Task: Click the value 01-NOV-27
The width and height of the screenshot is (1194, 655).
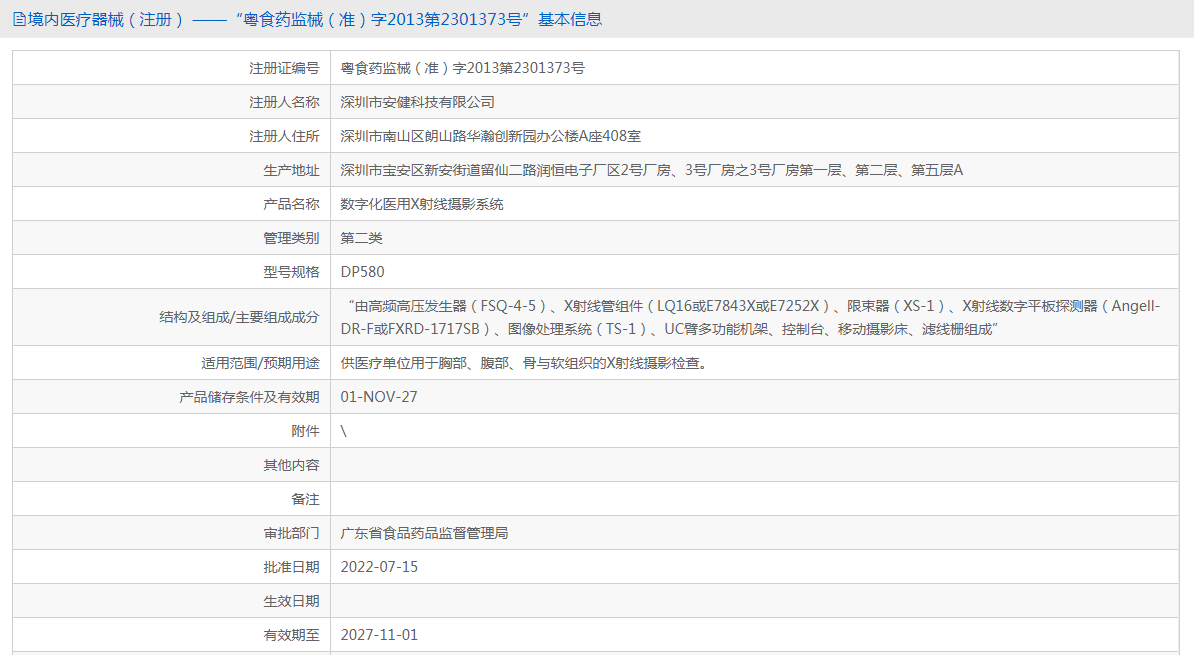Action: tap(378, 397)
